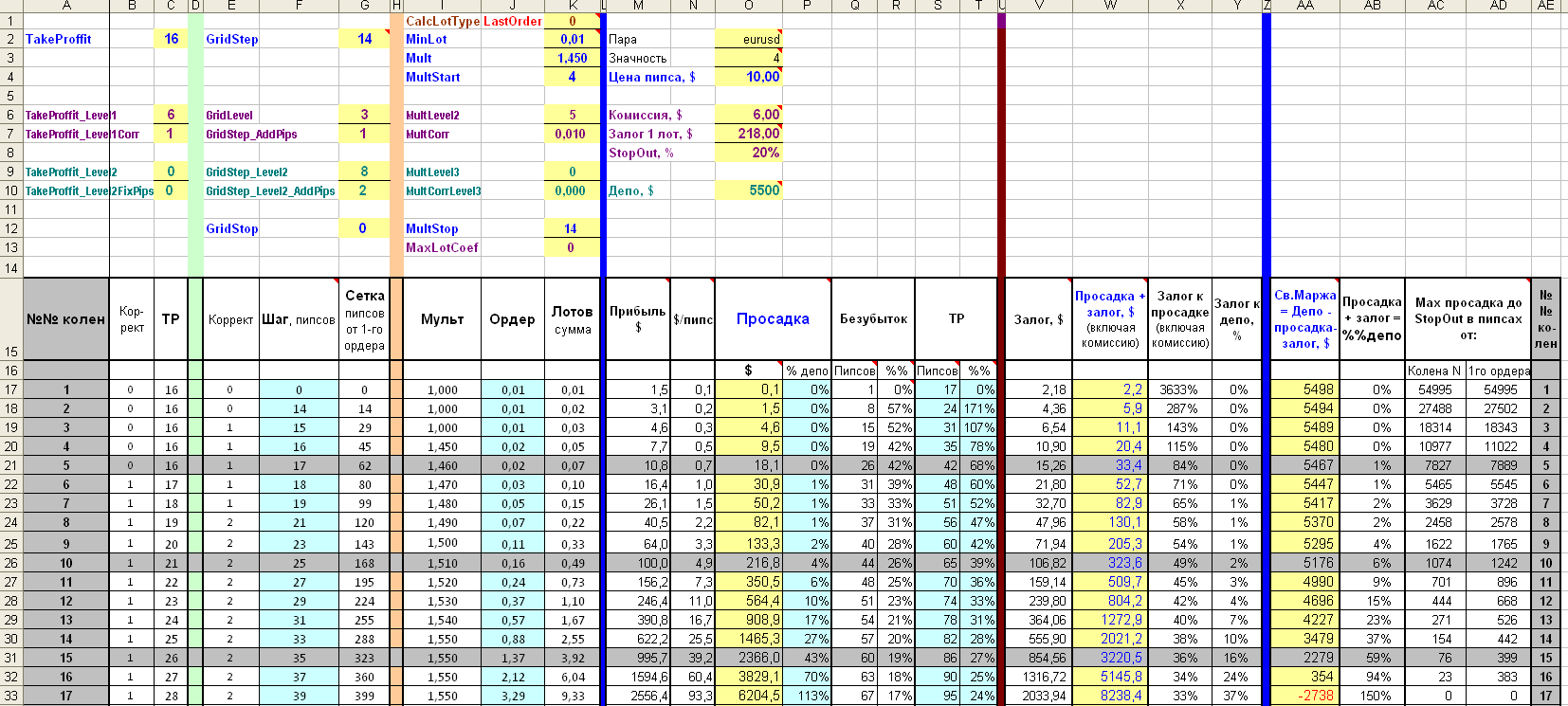
Task: Click the 1го ордера subheader
Action: point(1499,371)
